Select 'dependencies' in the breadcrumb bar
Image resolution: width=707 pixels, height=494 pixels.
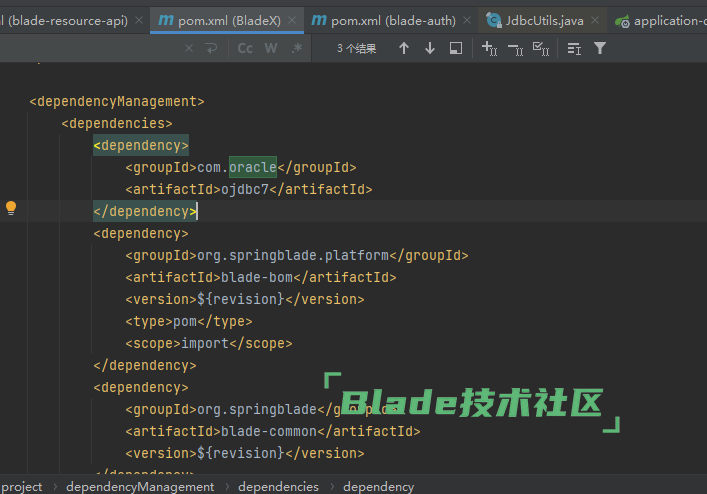278,487
